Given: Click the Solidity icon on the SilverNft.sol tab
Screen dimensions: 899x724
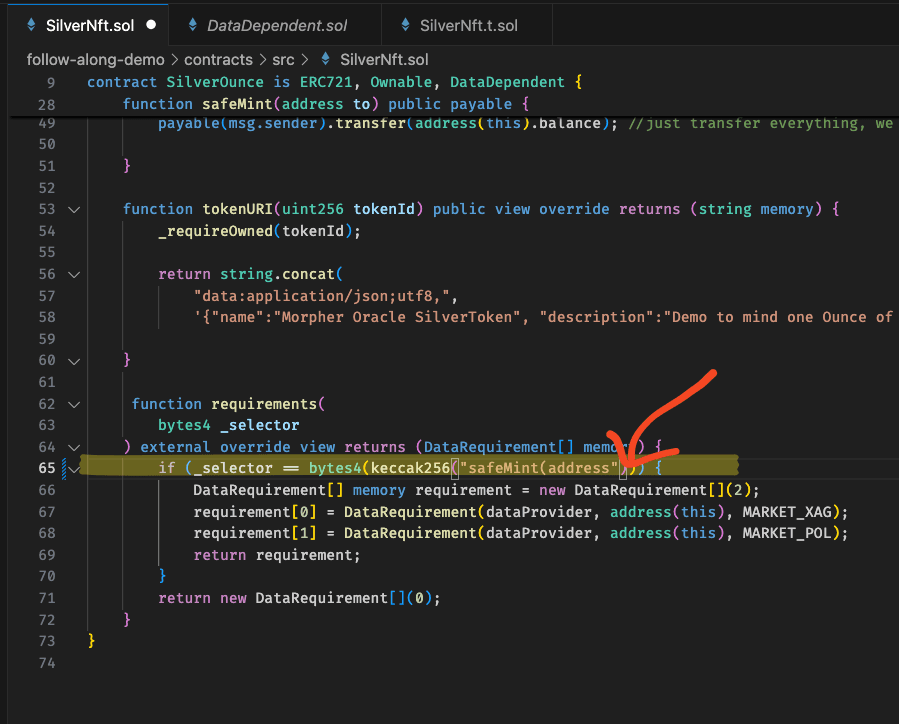Looking at the screenshot, I should click(x=32, y=25).
